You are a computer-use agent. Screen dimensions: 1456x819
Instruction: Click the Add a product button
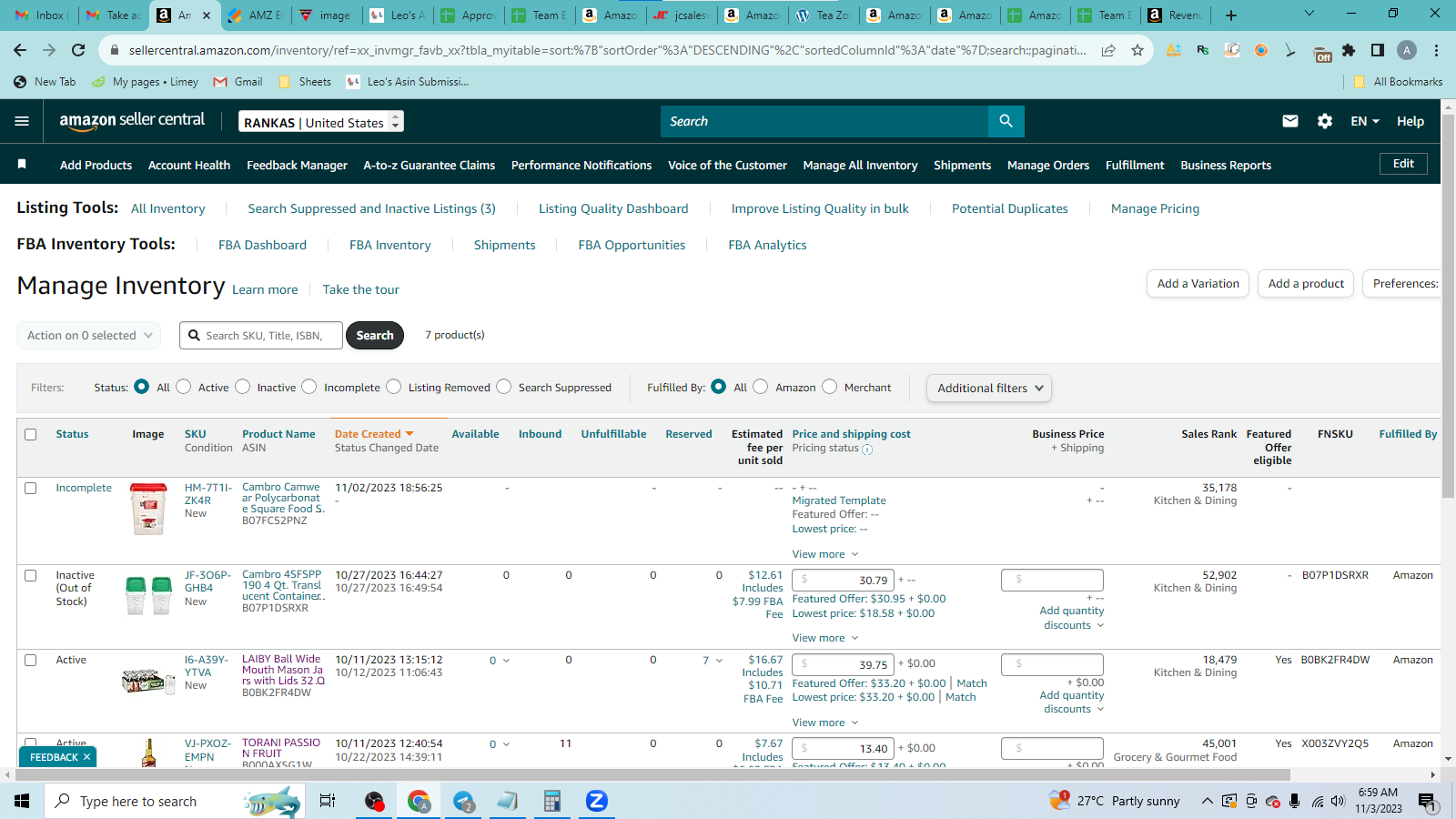(x=1306, y=284)
